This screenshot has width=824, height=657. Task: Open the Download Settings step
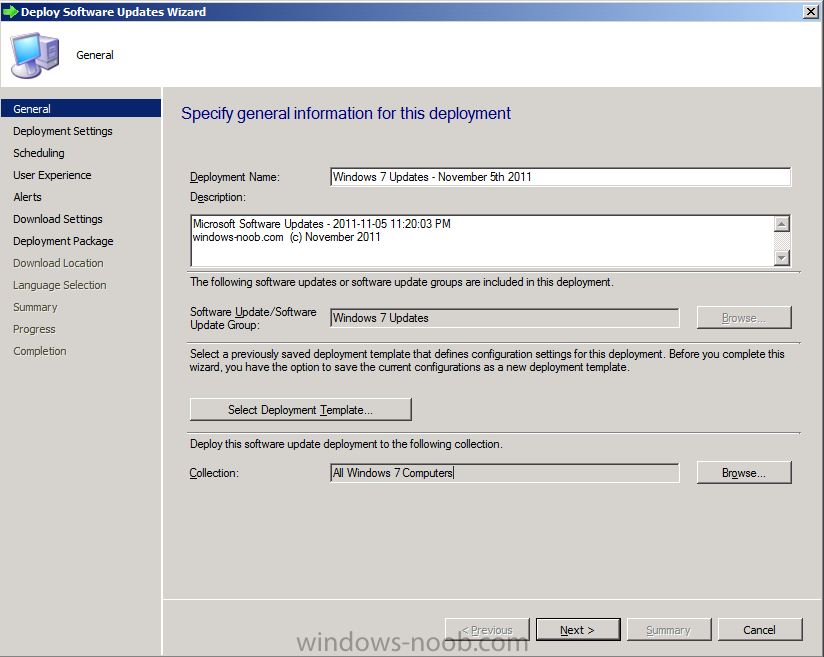click(x=58, y=219)
